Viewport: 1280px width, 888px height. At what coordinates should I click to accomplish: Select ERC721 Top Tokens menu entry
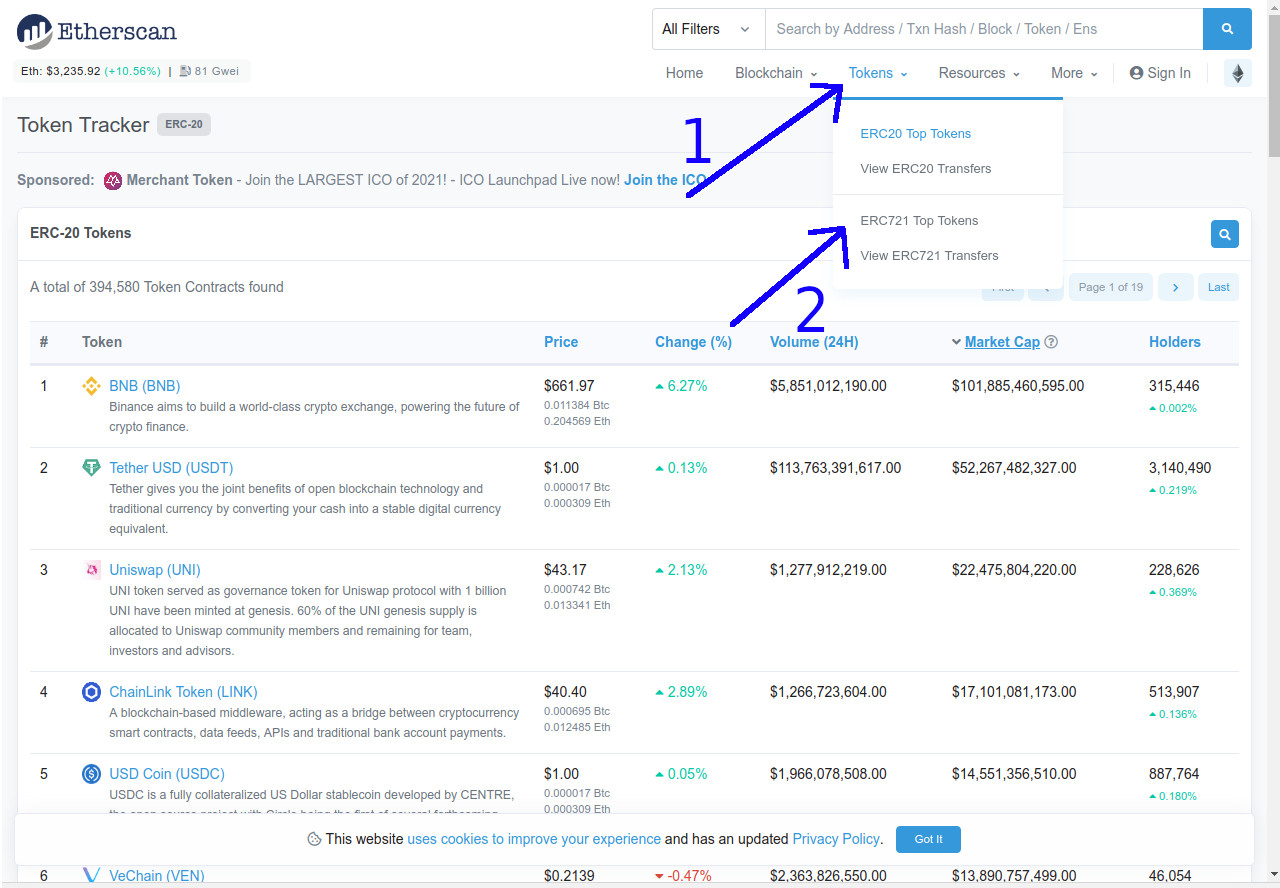pos(919,221)
